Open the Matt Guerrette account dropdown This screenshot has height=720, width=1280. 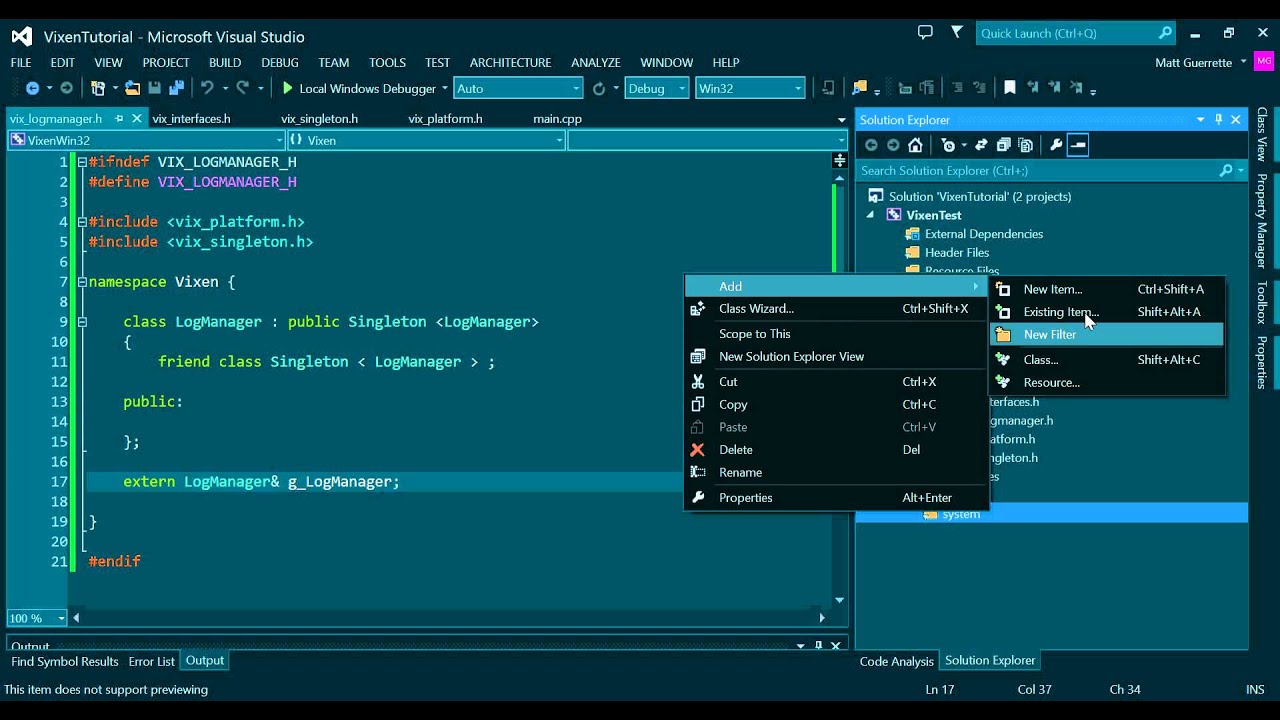point(1201,62)
